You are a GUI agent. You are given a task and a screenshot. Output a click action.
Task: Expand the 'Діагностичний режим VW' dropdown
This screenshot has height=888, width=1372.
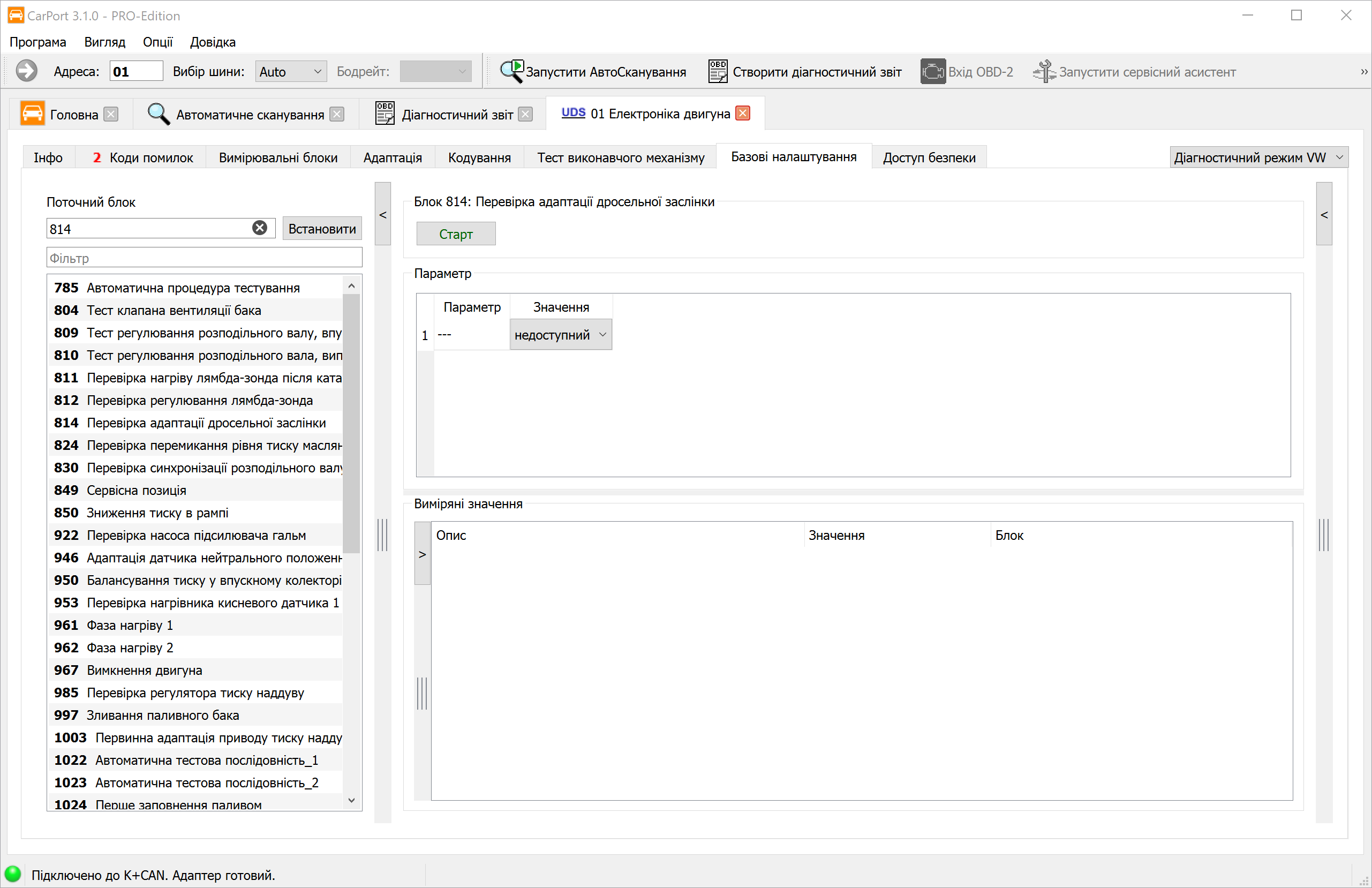1258,157
